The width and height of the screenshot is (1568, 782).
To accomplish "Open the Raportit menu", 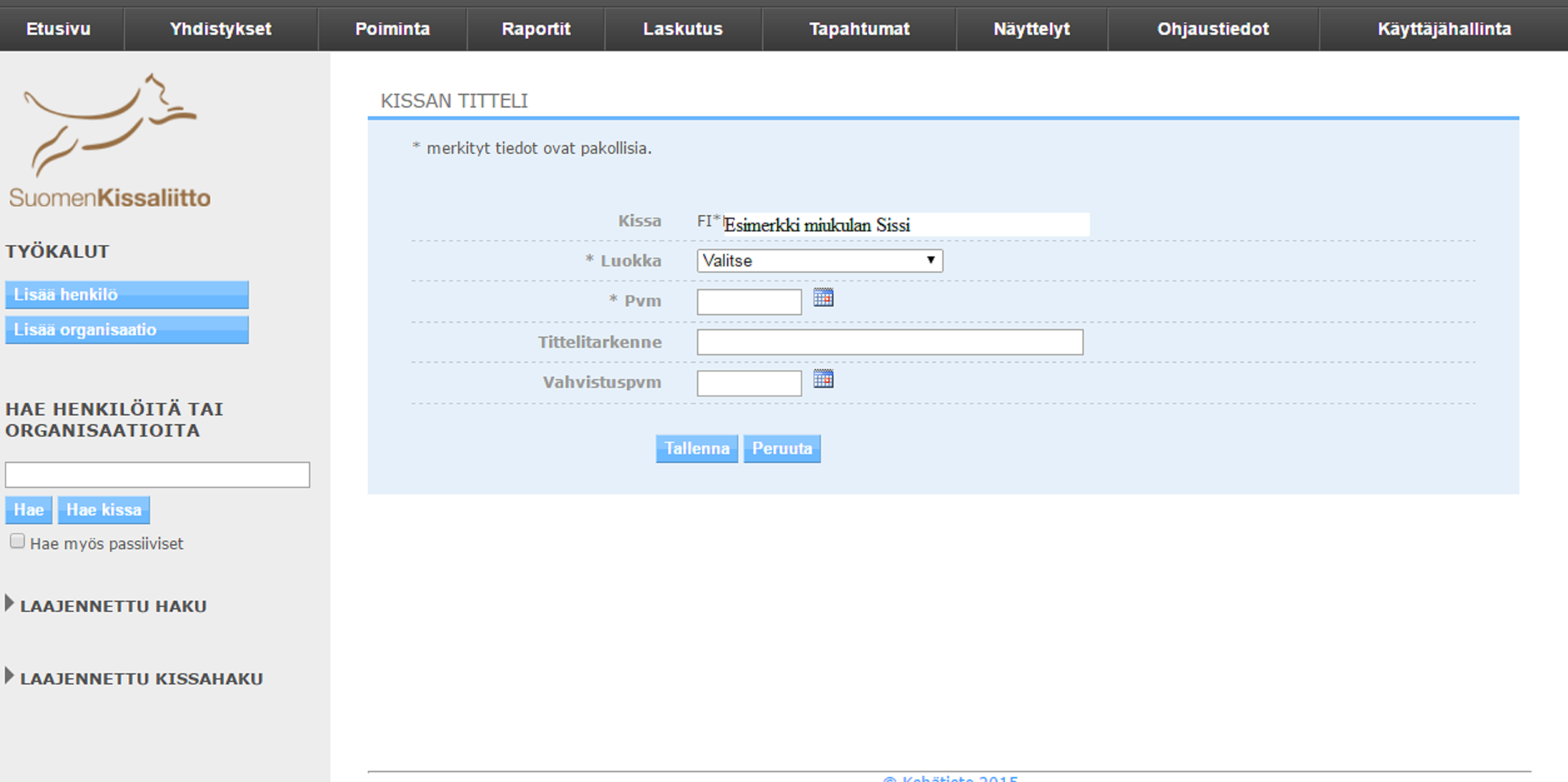I will click(536, 29).
